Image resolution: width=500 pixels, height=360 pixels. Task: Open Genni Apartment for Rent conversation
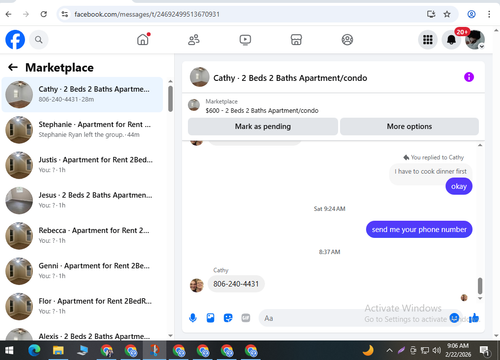pos(82,271)
